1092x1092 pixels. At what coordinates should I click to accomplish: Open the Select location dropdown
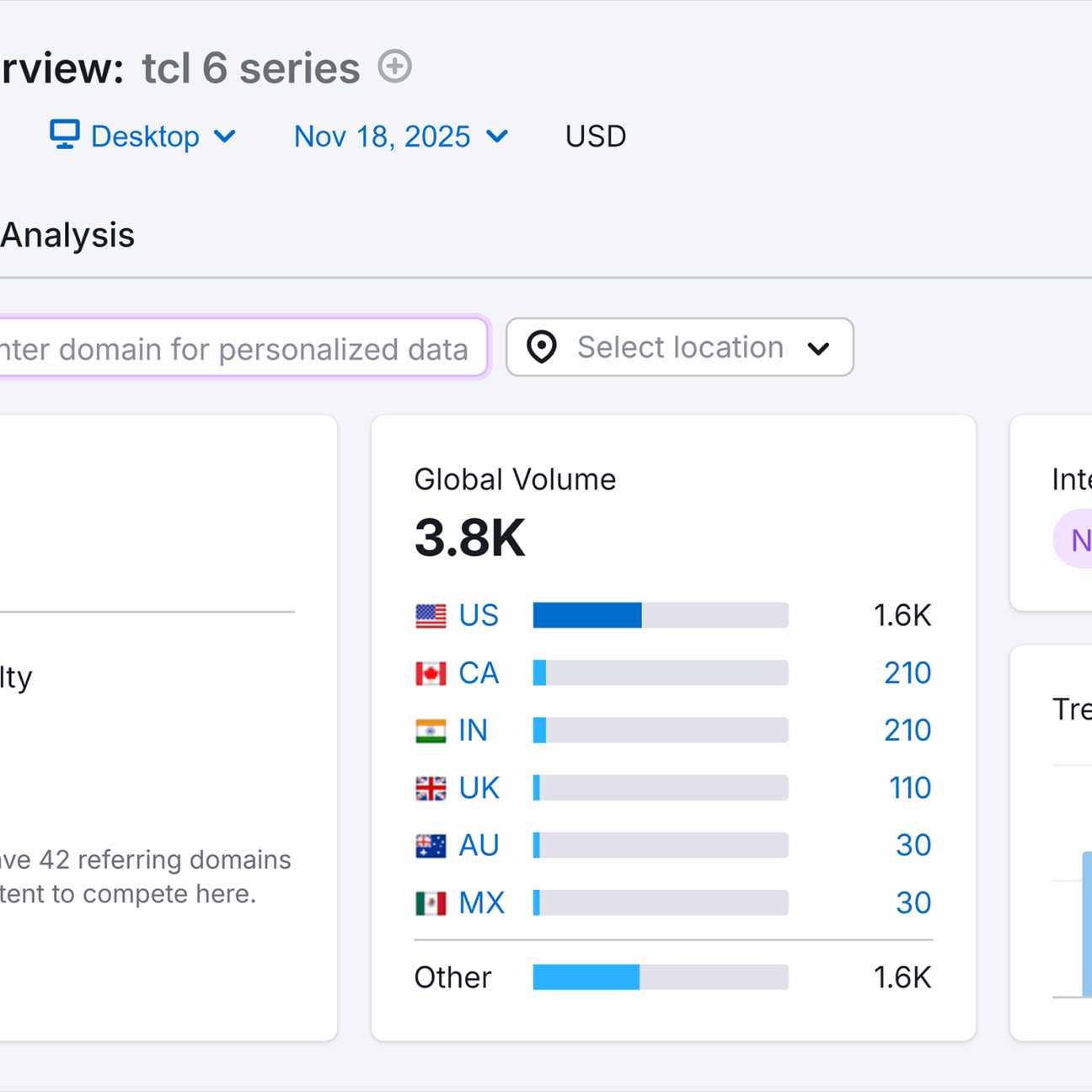click(x=679, y=347)
